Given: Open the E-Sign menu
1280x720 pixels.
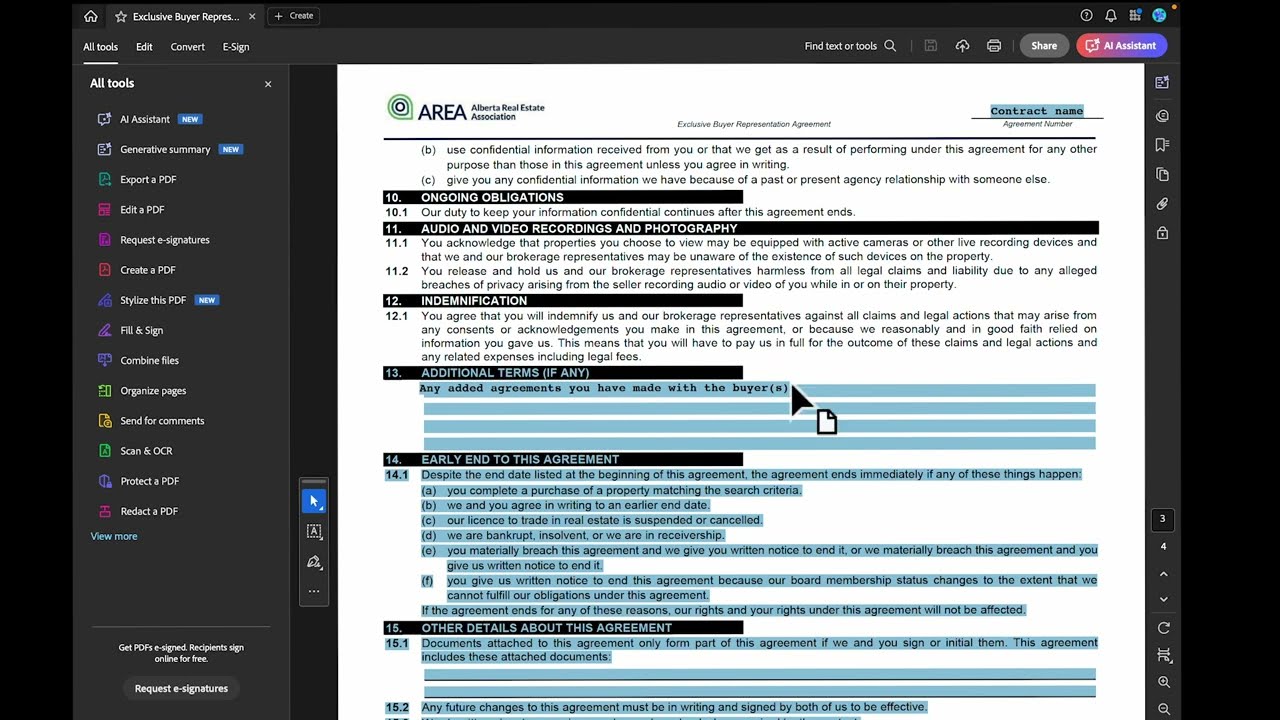Looking at the screenshot, I should click(x=236, y=47).
